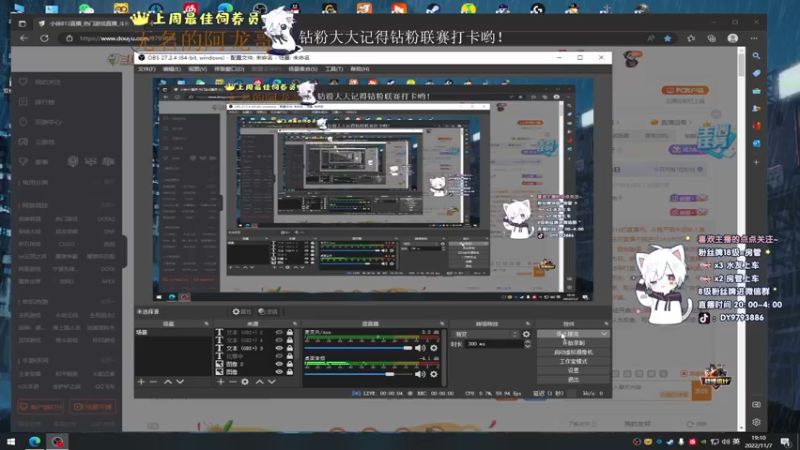Click 启动虚拟摄像机 virtual camera button
The width and height of the screenshot is (800, 450).
(x=573, y=353)
